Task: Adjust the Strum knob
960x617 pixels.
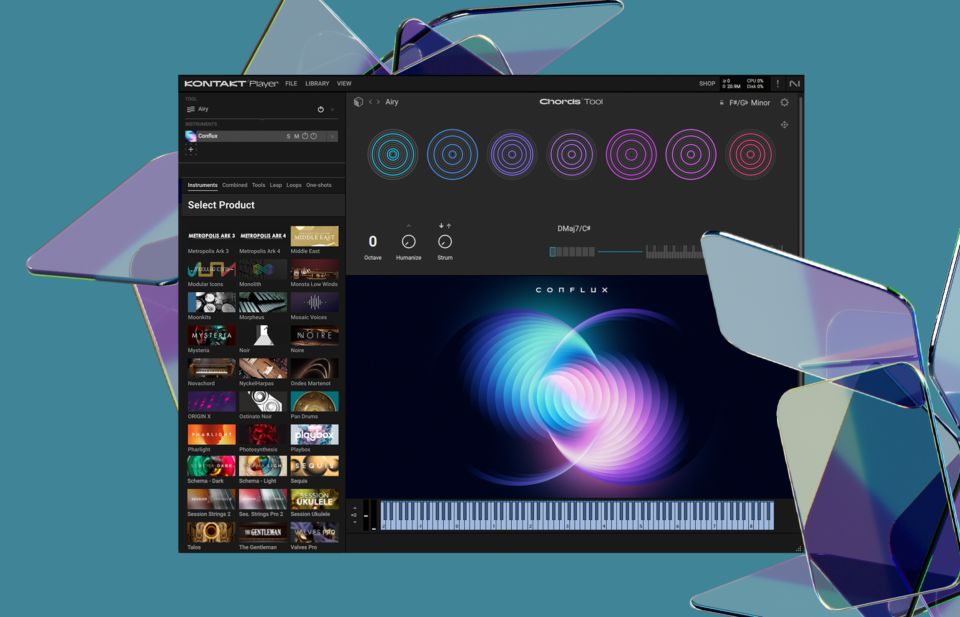Action: 443,239
